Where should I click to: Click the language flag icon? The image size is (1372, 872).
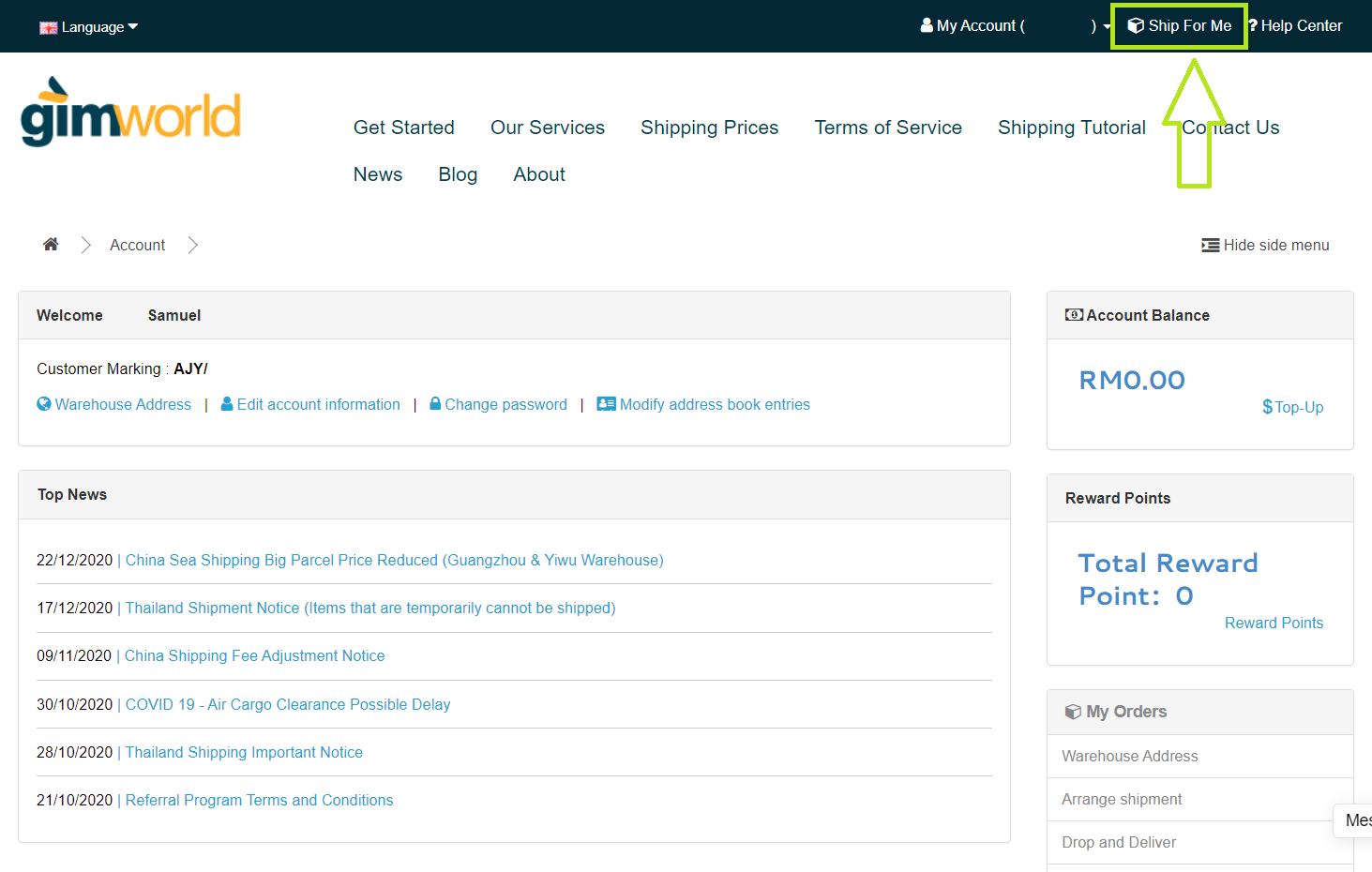pyautogui.click(x=48, y=28)
